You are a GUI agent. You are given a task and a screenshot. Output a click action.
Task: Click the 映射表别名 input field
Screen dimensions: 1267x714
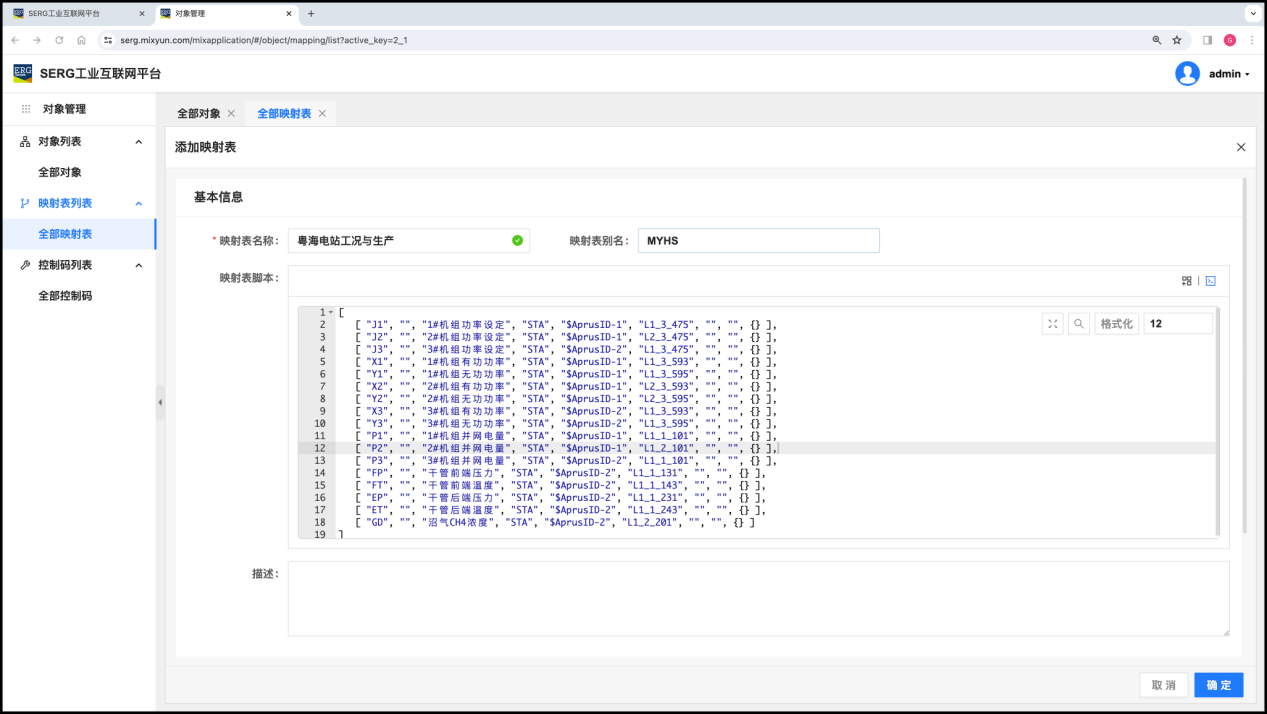(758, 241)
